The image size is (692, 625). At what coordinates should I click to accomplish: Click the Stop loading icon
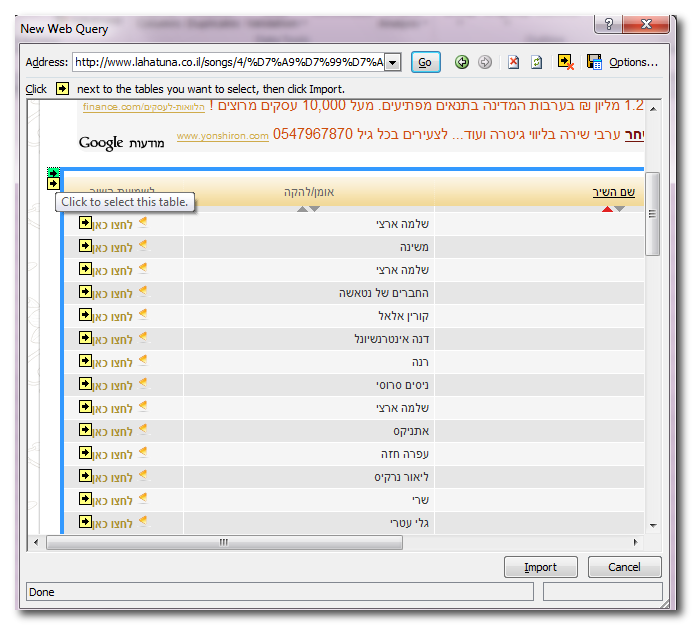tap(513, 62)
